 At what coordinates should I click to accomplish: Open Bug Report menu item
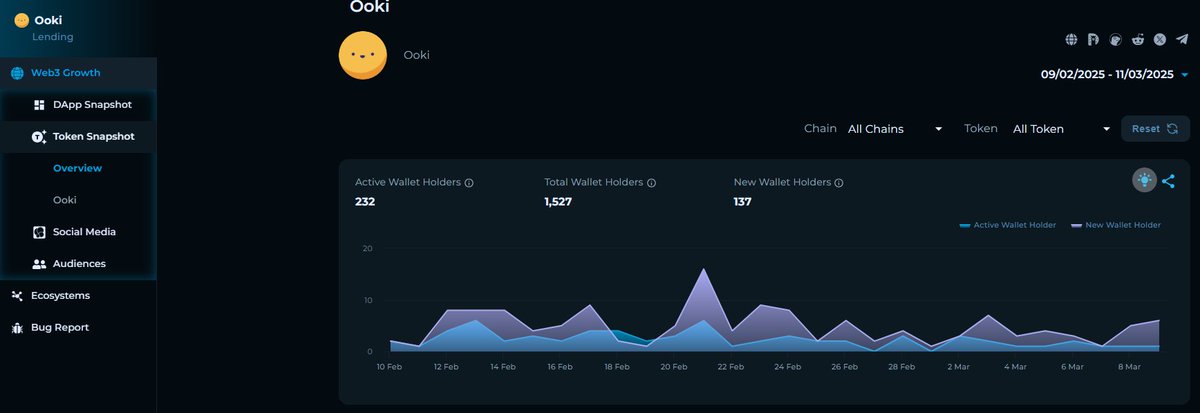pos(59,328)
